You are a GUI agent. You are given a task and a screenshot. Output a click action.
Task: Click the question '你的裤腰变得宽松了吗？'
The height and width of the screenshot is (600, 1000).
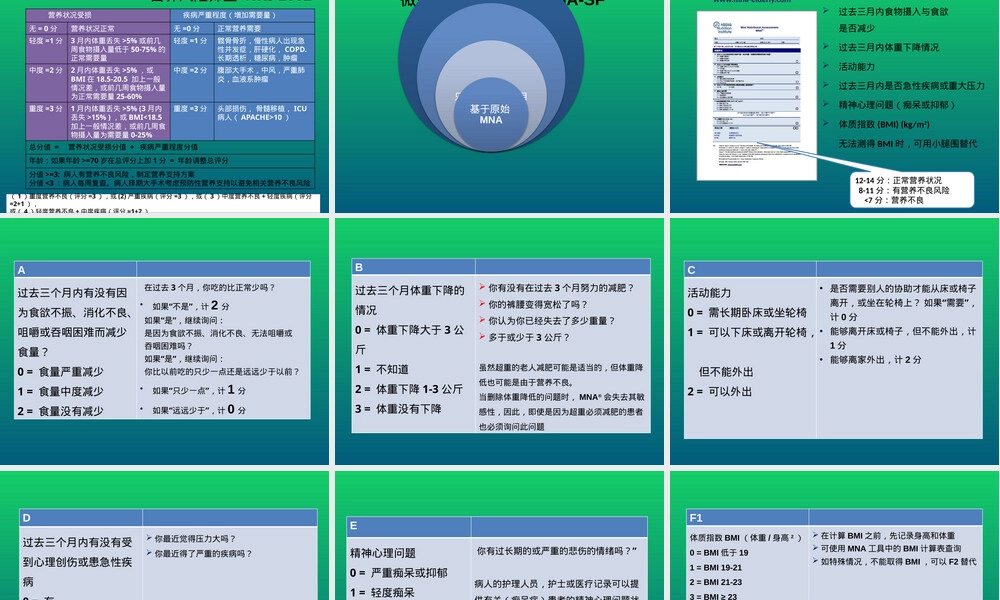click(538, 304)
